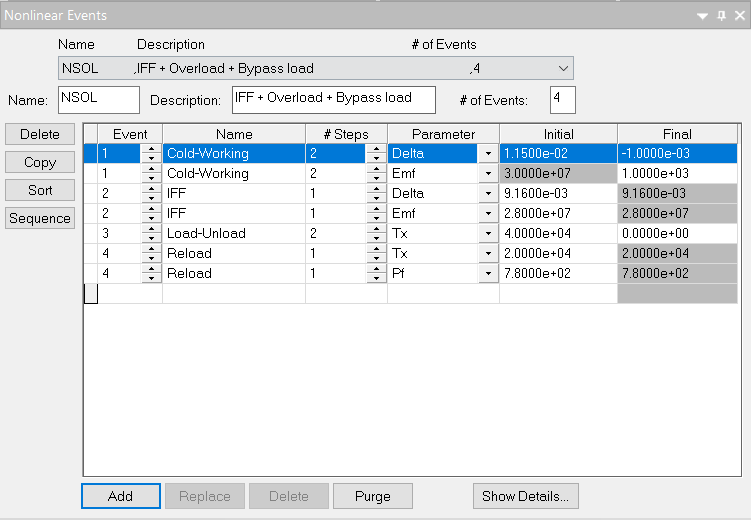The width and height of the screenshot is (751, 520).
Task: Click the Description field with IFF text
Action: click(333, 99)
